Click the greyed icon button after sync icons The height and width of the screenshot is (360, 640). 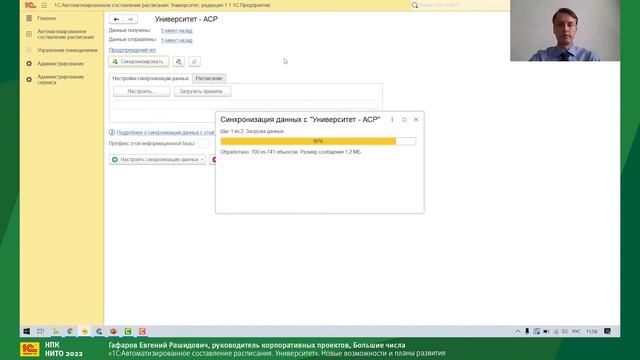pyautogui.click(x=194, y=62)
